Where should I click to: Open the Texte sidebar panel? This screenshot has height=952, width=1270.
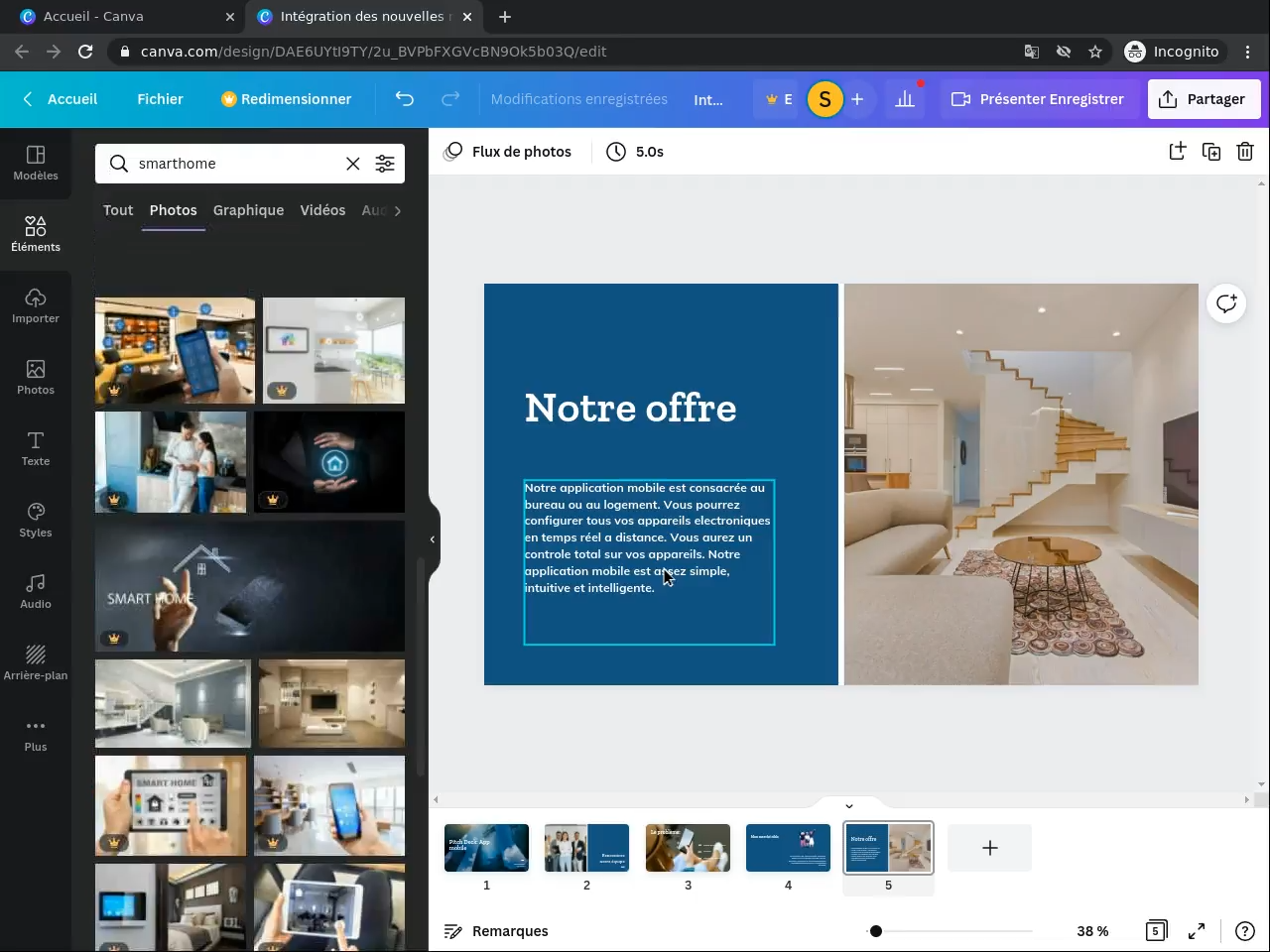click(x=36, y=448)
